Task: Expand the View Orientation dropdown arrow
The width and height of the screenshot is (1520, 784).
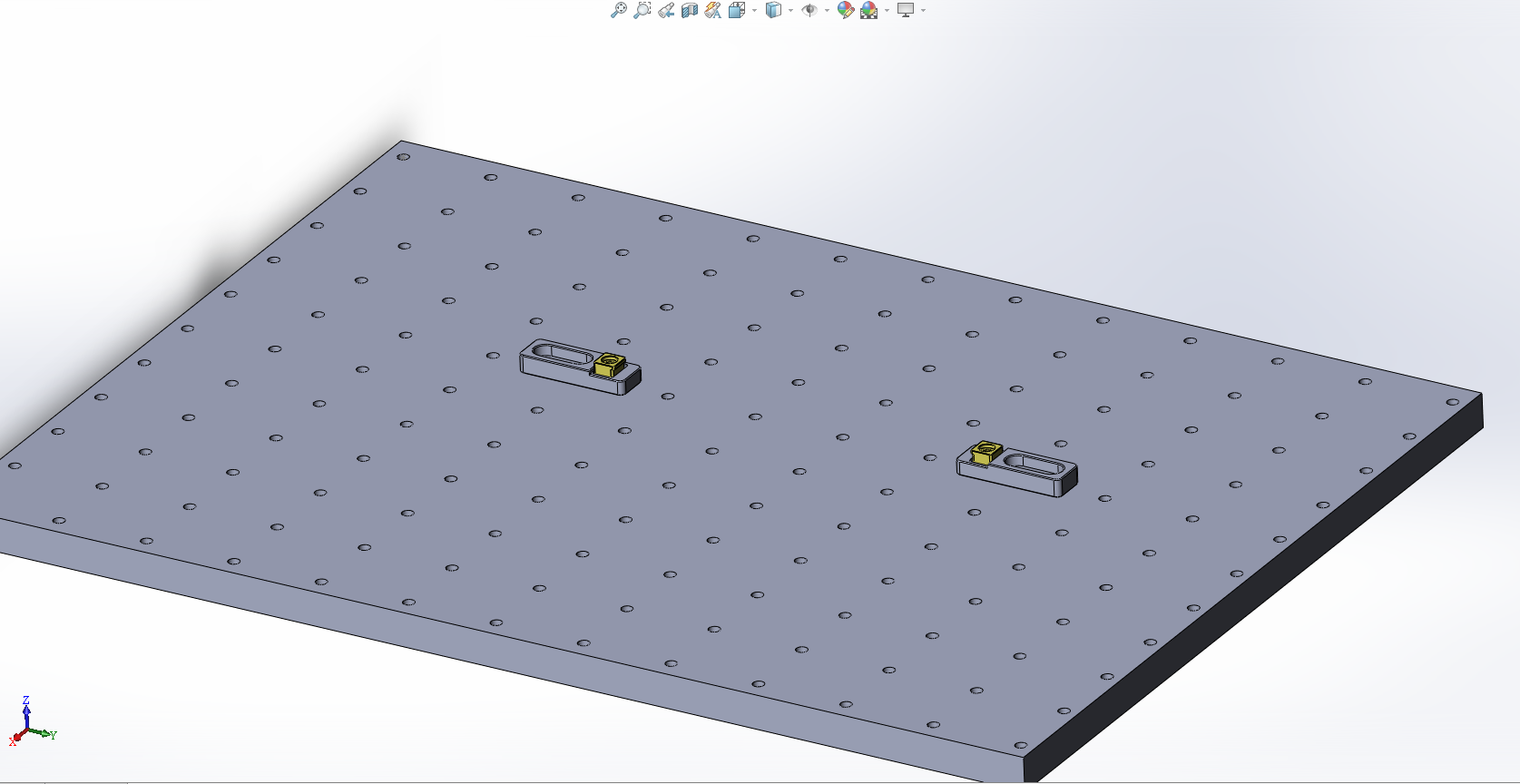Action: click(x=754, y=11)
